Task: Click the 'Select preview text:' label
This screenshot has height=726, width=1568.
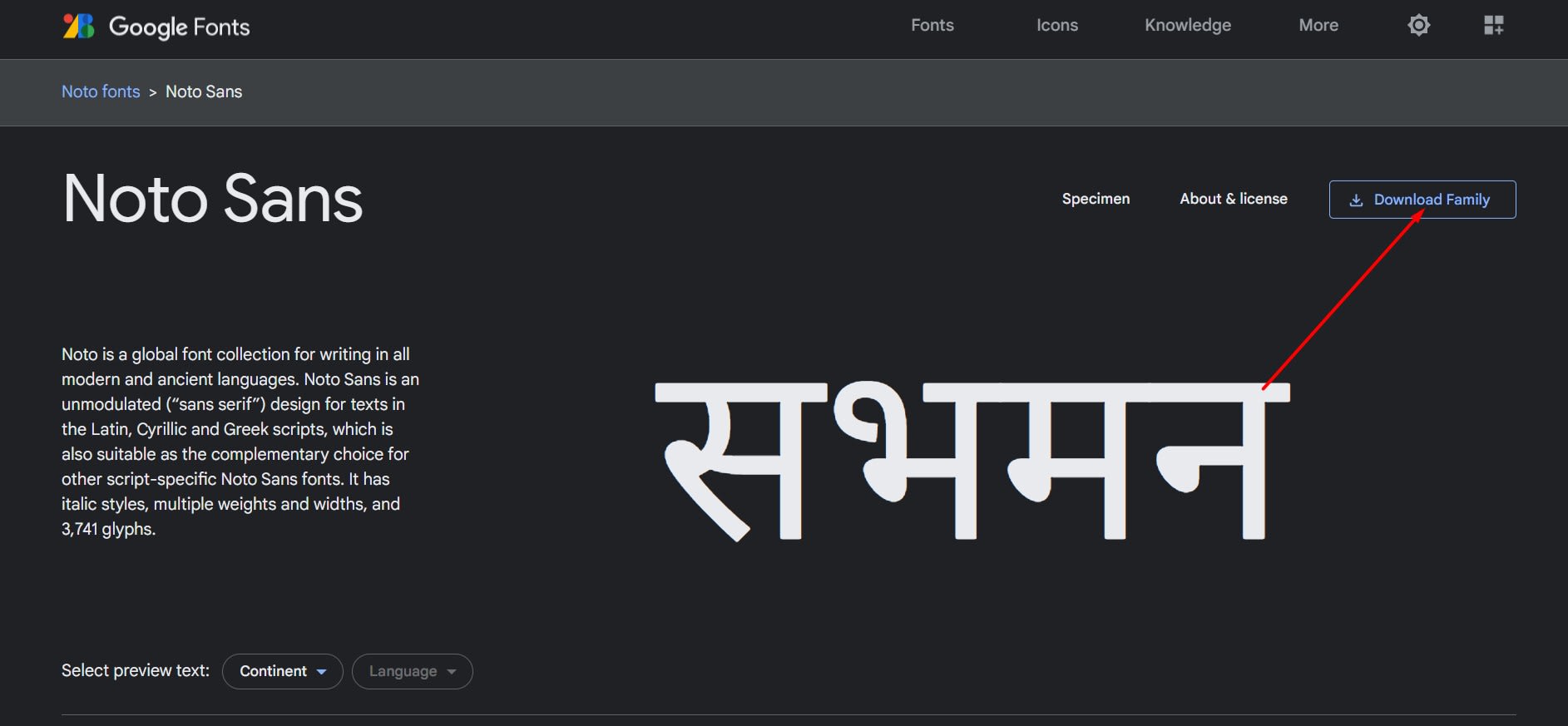Action: pos(136,670)
